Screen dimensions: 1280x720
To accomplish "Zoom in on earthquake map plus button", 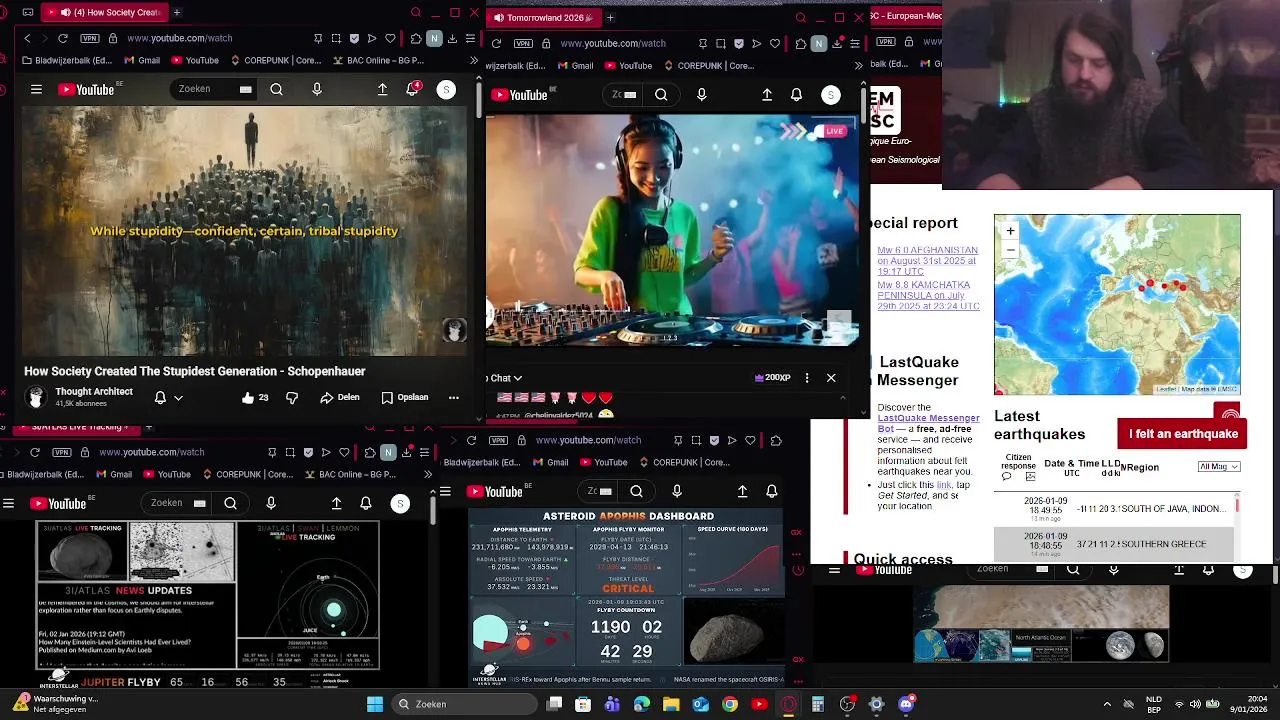I will tap(1010, 230).
